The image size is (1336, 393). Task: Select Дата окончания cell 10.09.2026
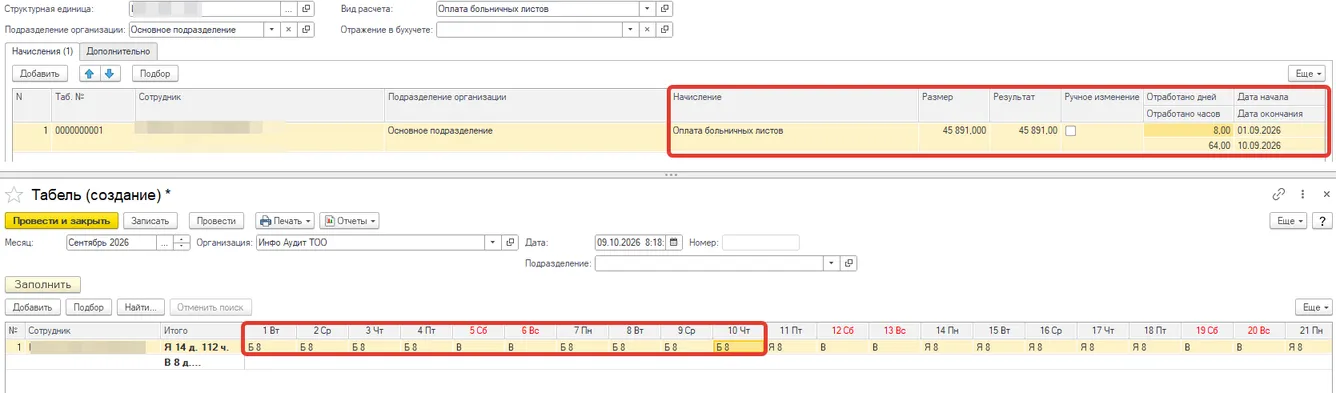(x=1280, y=146)
